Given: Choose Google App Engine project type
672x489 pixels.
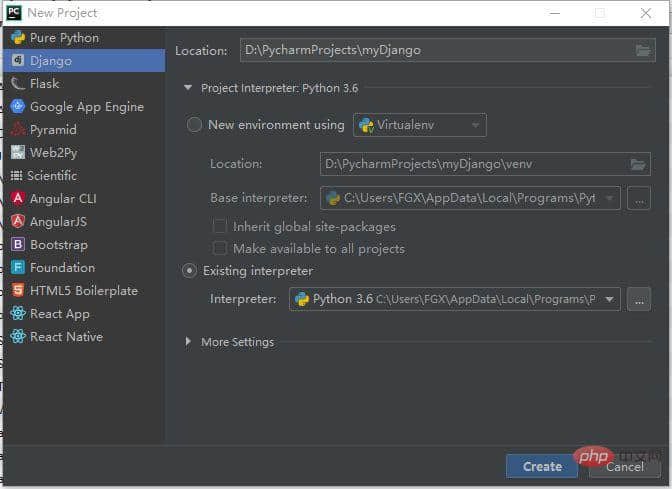Looking at the screenshot, I should pyautogui.click(x=84, y=106).
